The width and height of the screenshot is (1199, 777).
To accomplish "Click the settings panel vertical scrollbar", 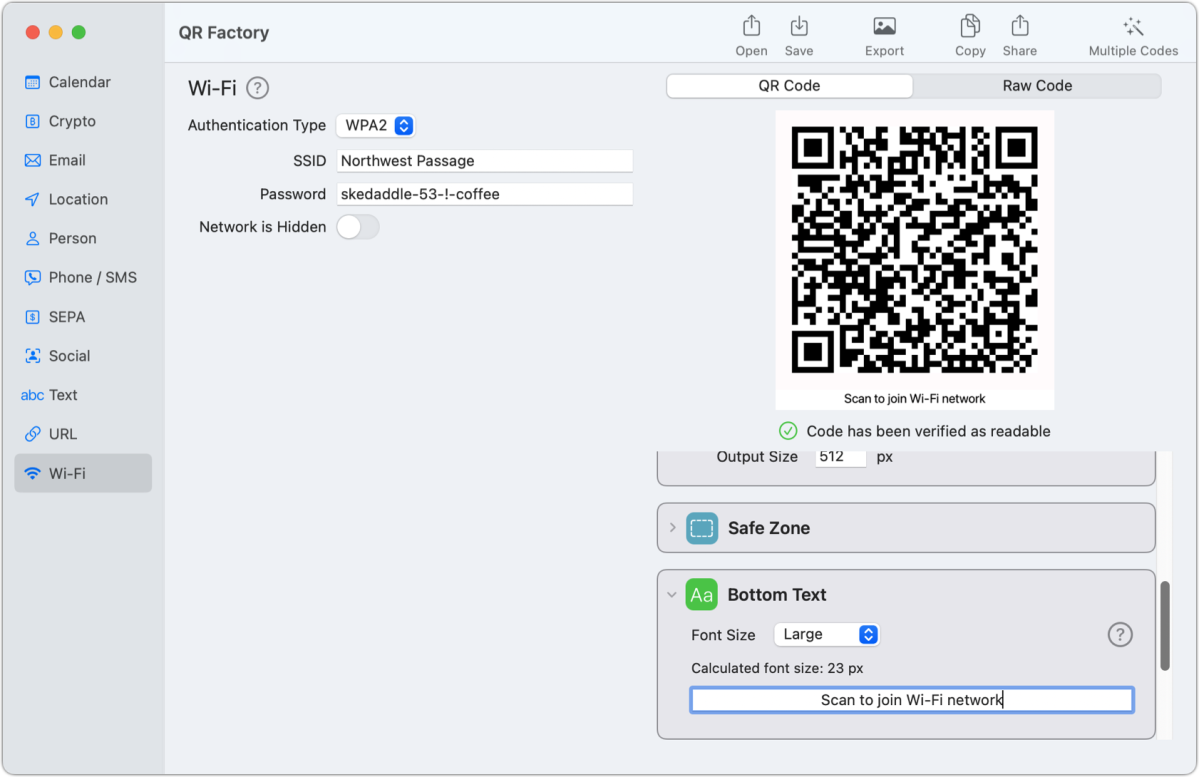I will [x=1165, y=626].
